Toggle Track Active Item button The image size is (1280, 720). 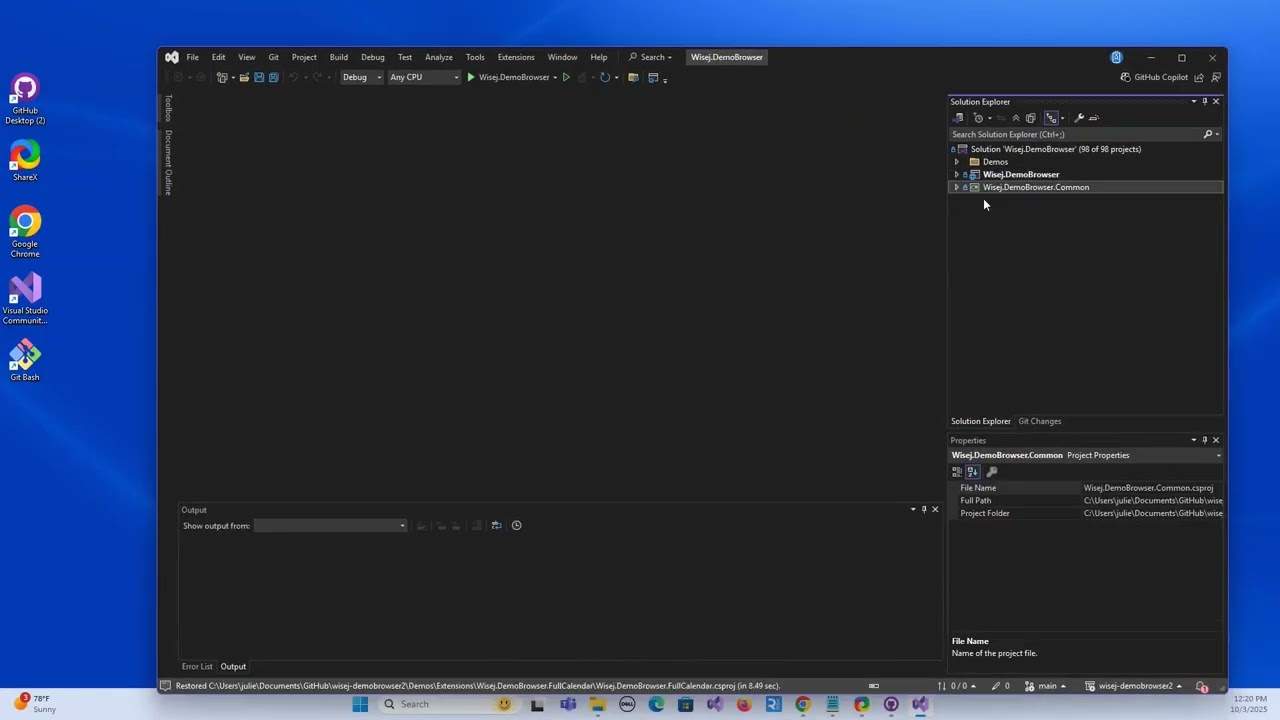[x=1051, y=118]
